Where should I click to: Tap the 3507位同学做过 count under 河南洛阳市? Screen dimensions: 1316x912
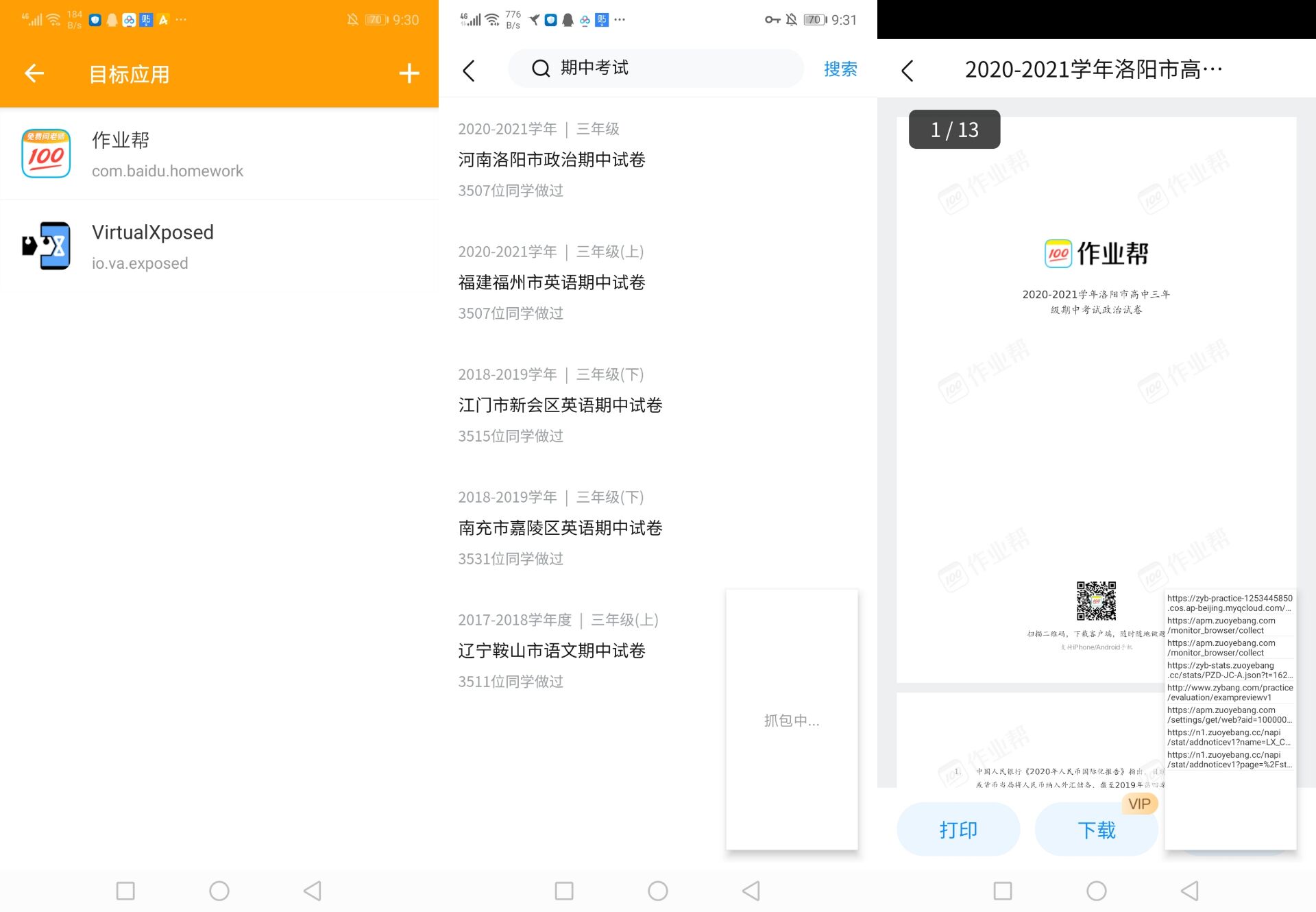pos(511,191)
